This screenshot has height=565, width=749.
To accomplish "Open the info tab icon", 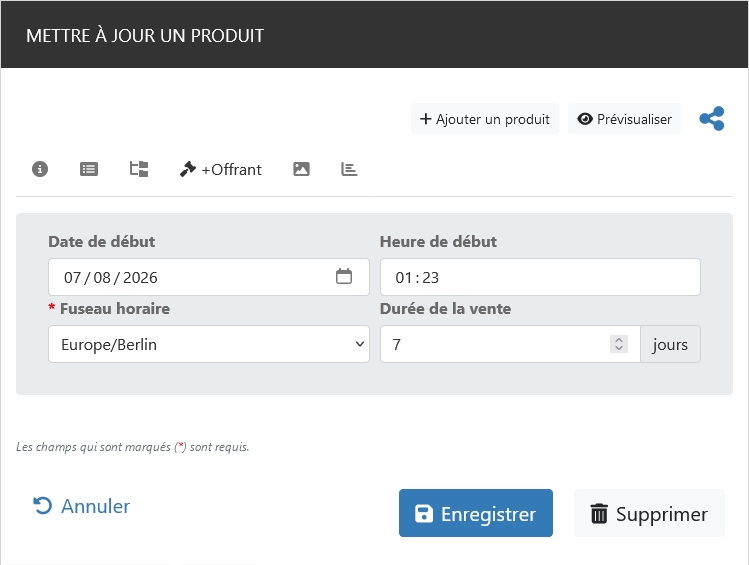I will (x=40, y=169).
